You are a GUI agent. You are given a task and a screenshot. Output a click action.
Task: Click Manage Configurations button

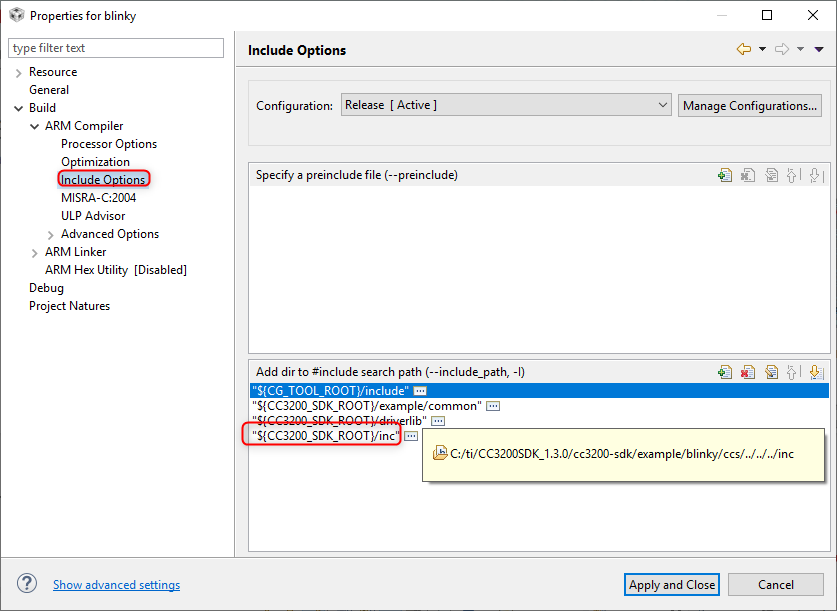750,105
